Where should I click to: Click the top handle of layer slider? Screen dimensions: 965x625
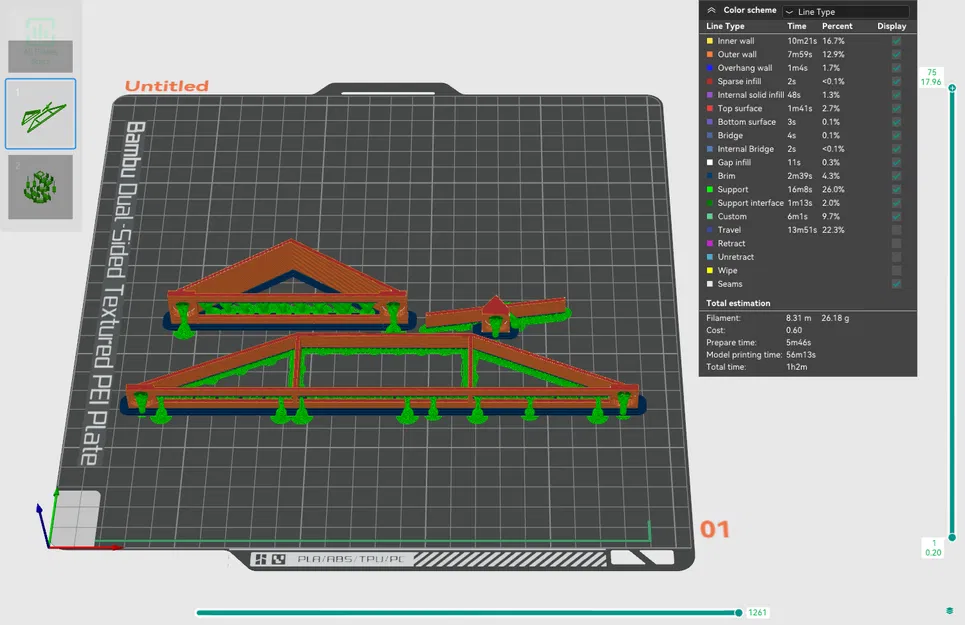(x=952, y=88)
